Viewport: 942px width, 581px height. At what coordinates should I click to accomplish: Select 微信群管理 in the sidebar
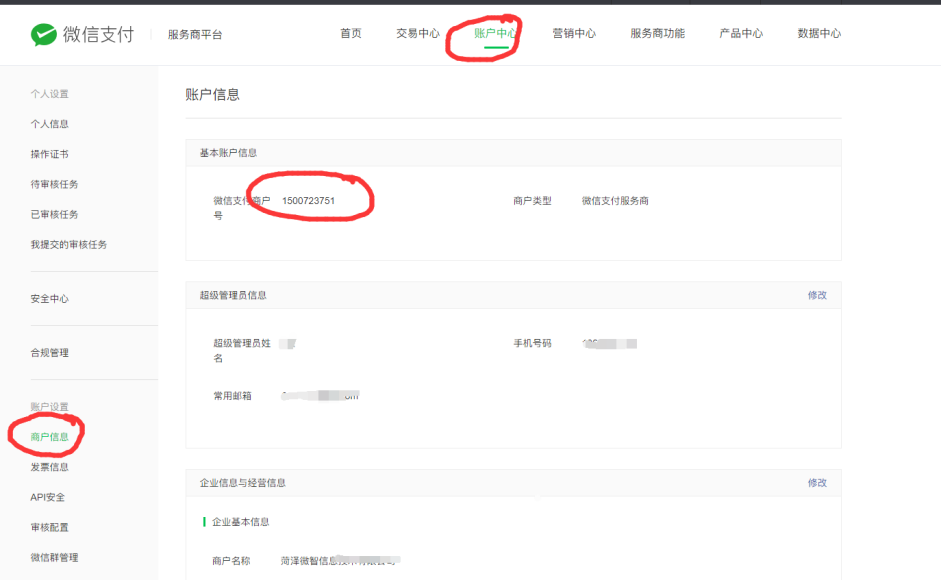(55, 557)
